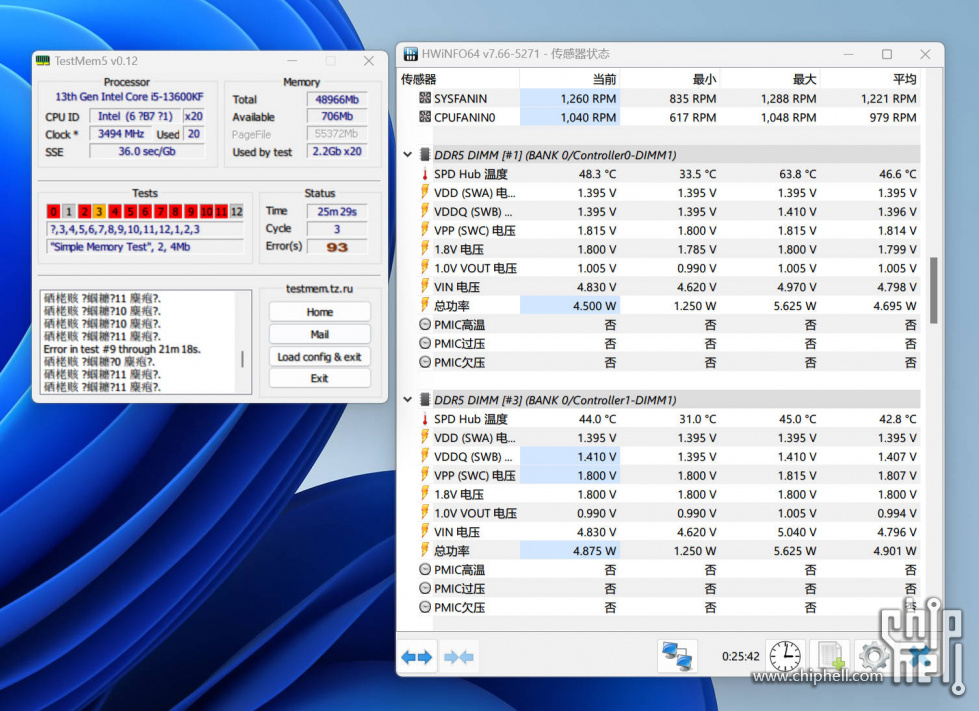The image size is (979, 711).
Task: Click log line 'Error in test #9 through 21m 18s.'
Action: 122,350
